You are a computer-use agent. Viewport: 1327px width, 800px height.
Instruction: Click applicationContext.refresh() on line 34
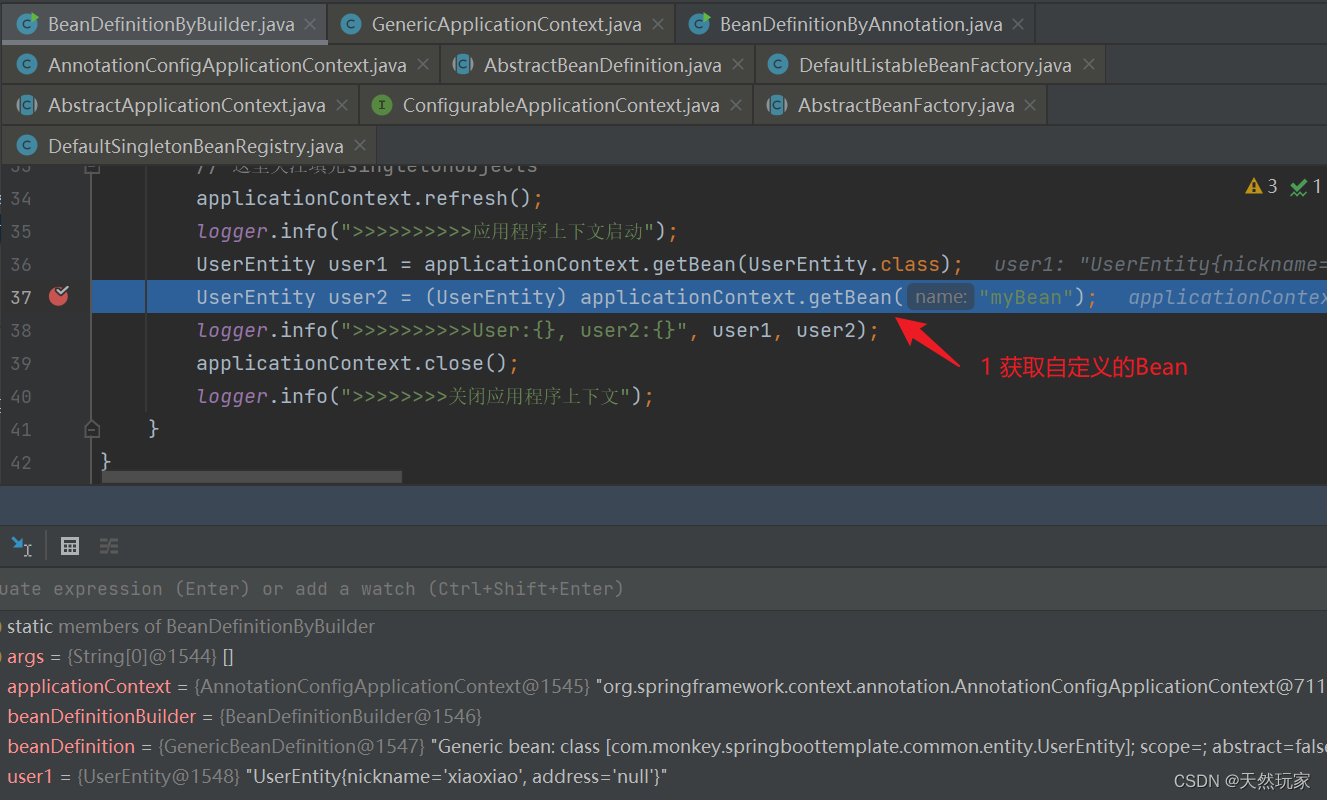point(369,198)
